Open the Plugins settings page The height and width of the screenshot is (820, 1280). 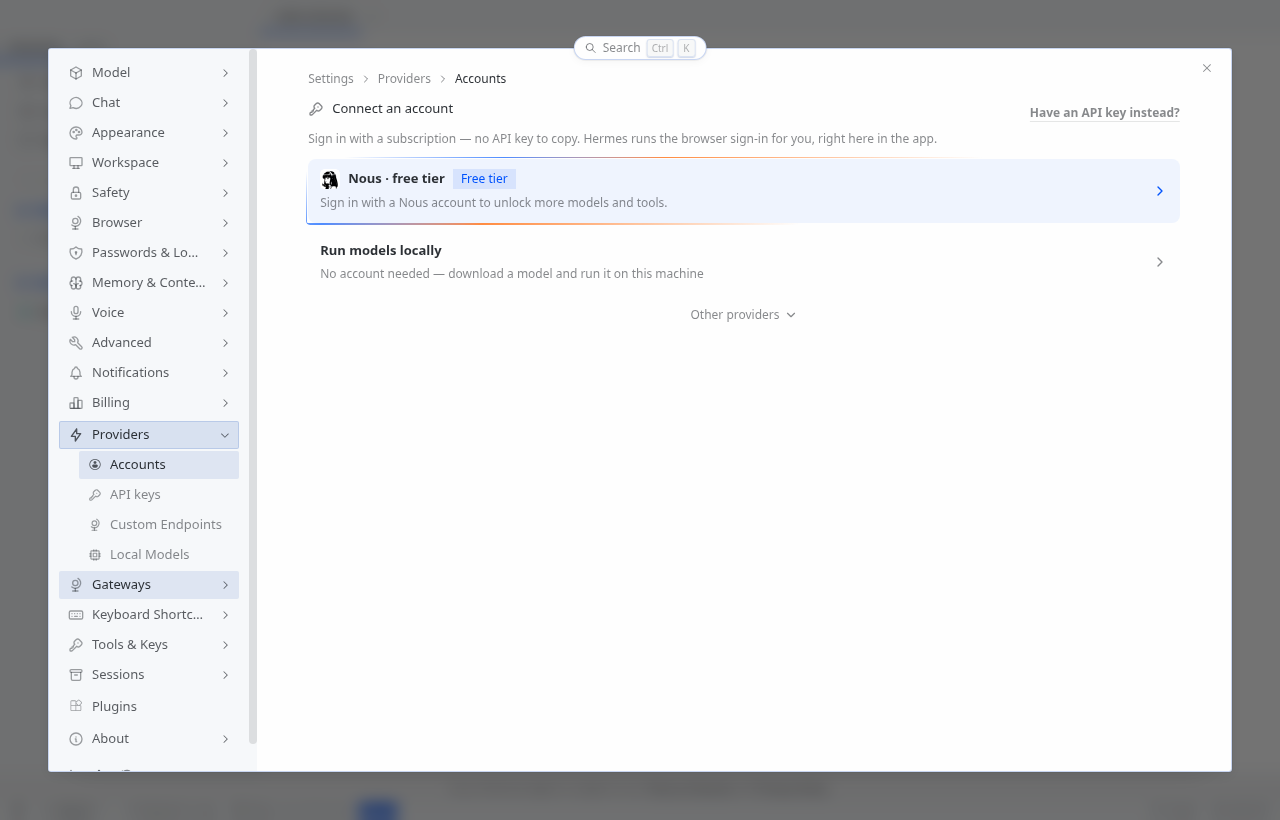coord(149,706)
